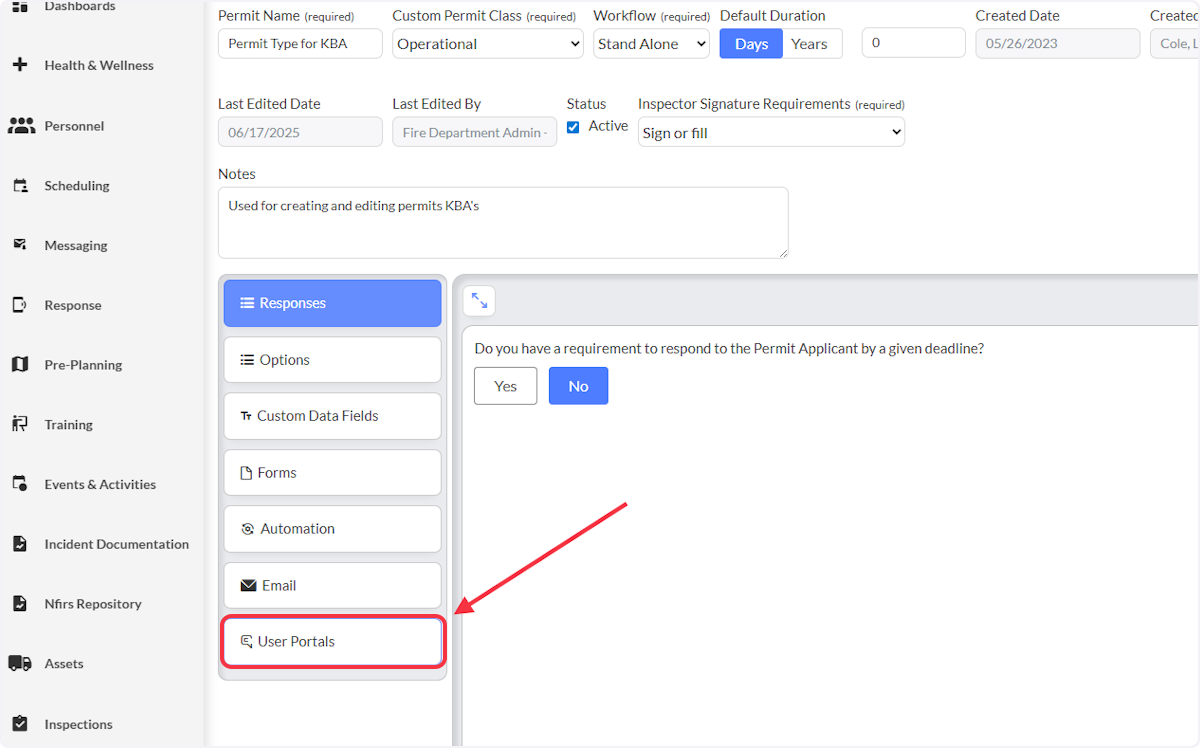Go to Personnel section

click(74, 126)
